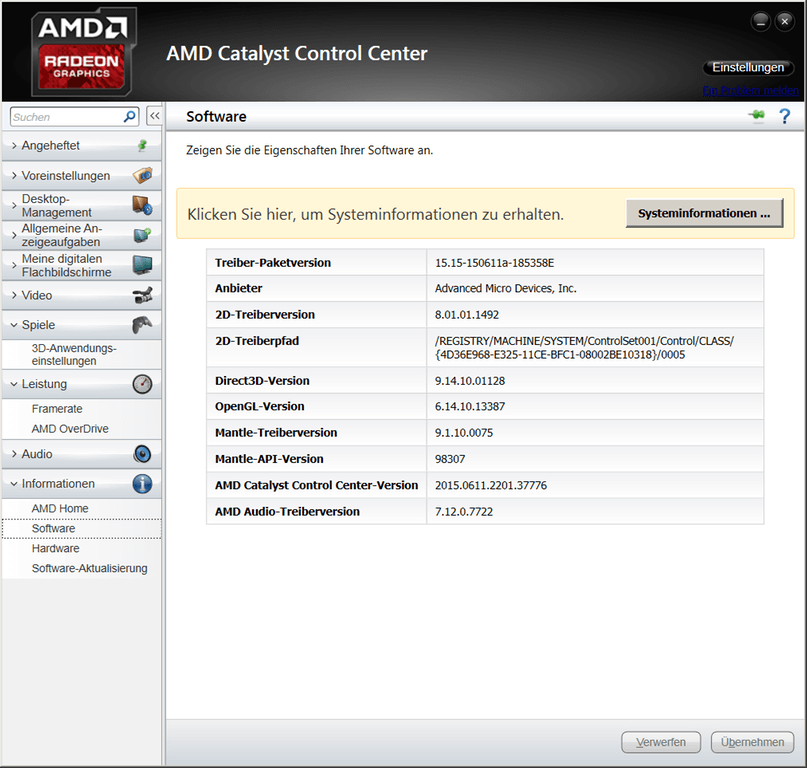This screenshot has width=807, height=768.
Task: Select Mantle API version 98307
Action: point(450,459)
